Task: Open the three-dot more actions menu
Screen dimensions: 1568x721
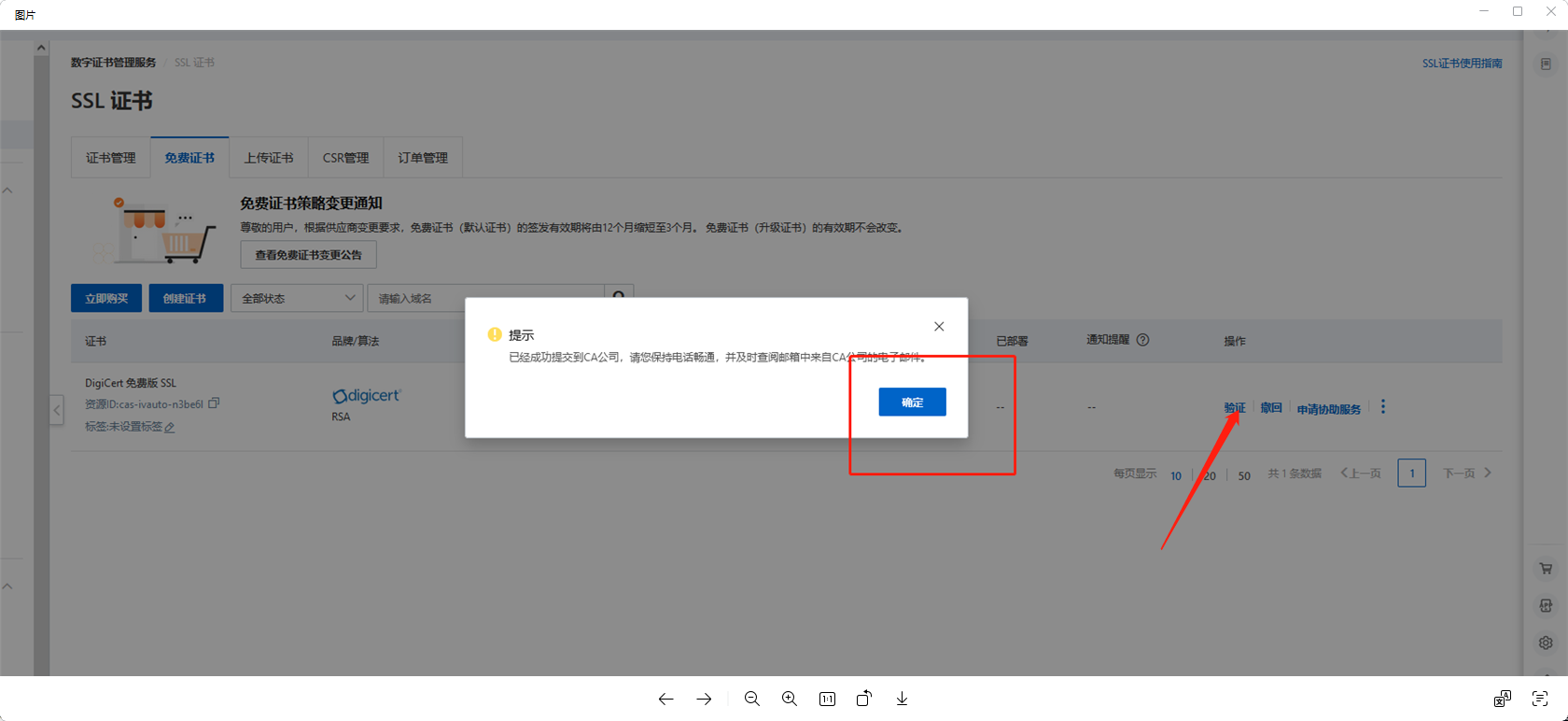Action: click(1383, 407)
